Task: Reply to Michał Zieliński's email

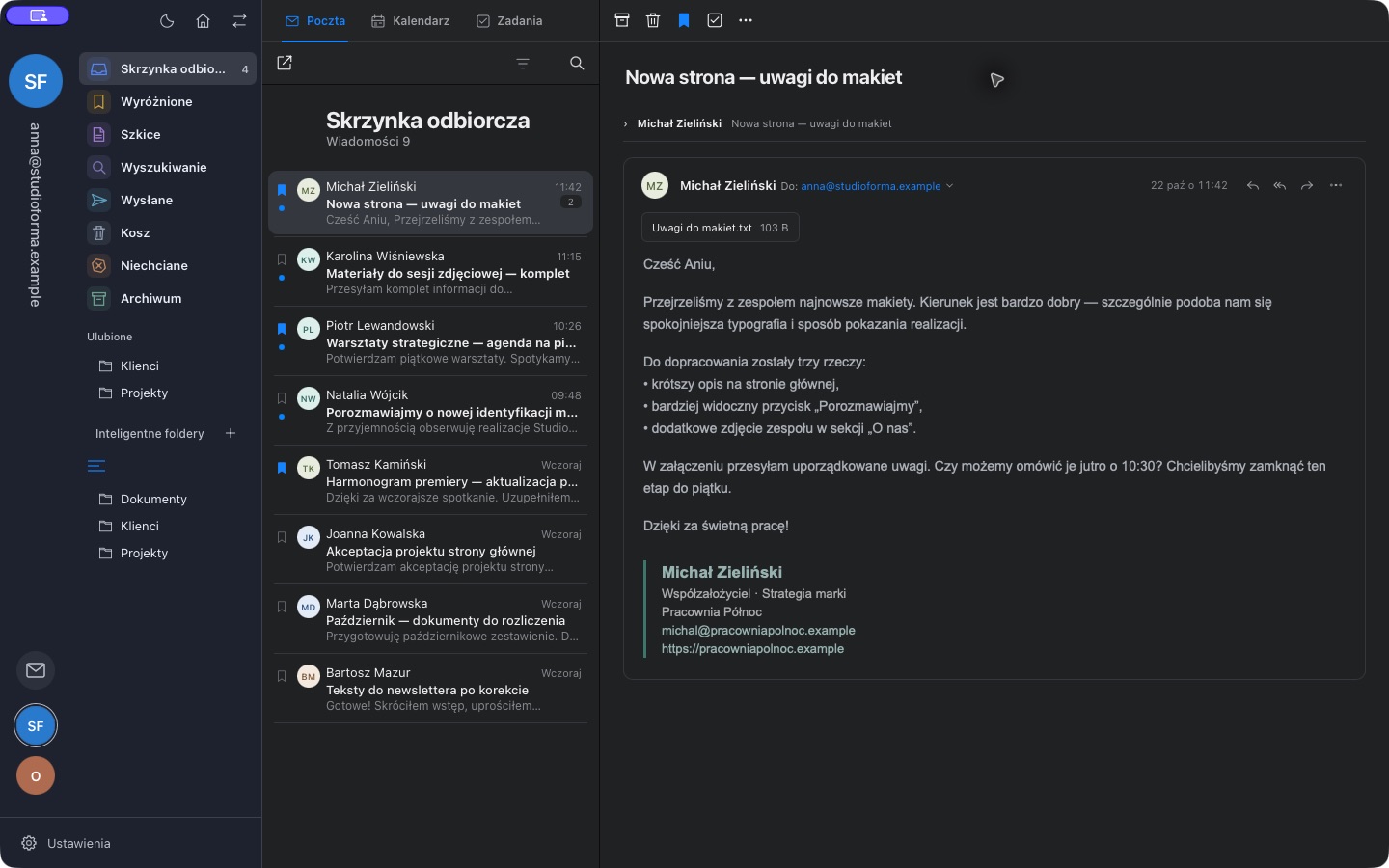Action: click(x=1252, y=185)
